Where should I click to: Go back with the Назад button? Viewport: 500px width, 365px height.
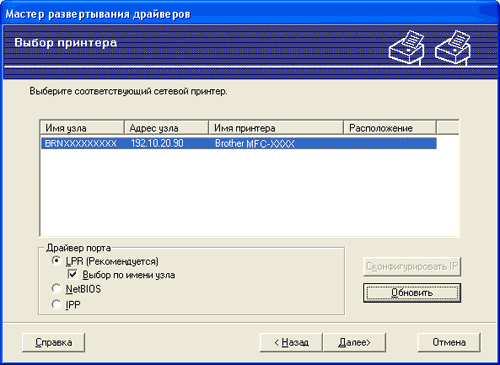click(291, 342)
